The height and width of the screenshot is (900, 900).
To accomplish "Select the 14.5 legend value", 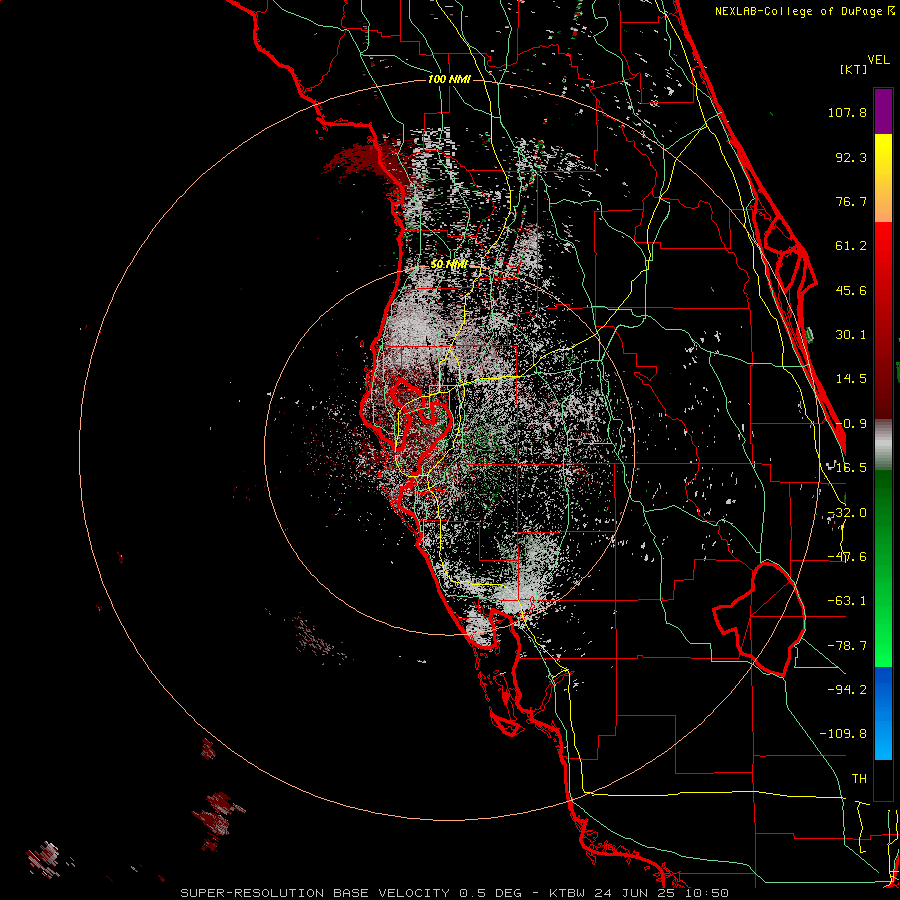I will (x=851, y=379).
